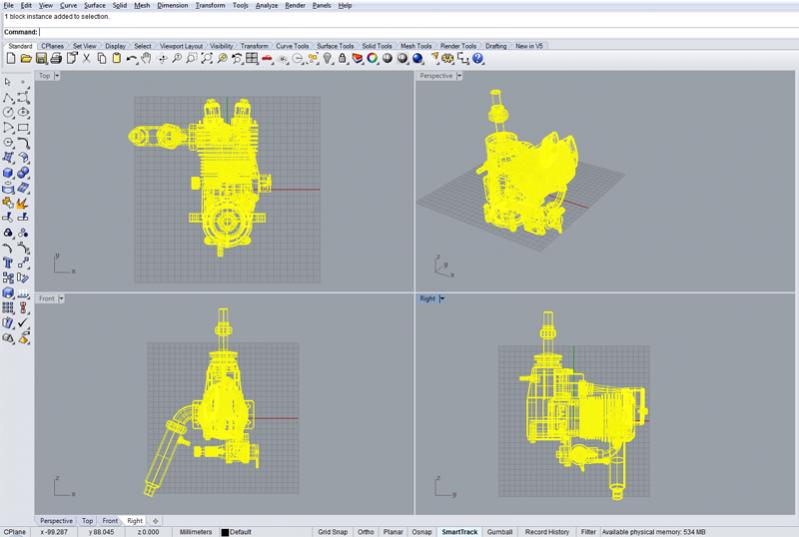Save the model with the floppy icon
This screenshot has height=537, width=799.
(41, 59)
